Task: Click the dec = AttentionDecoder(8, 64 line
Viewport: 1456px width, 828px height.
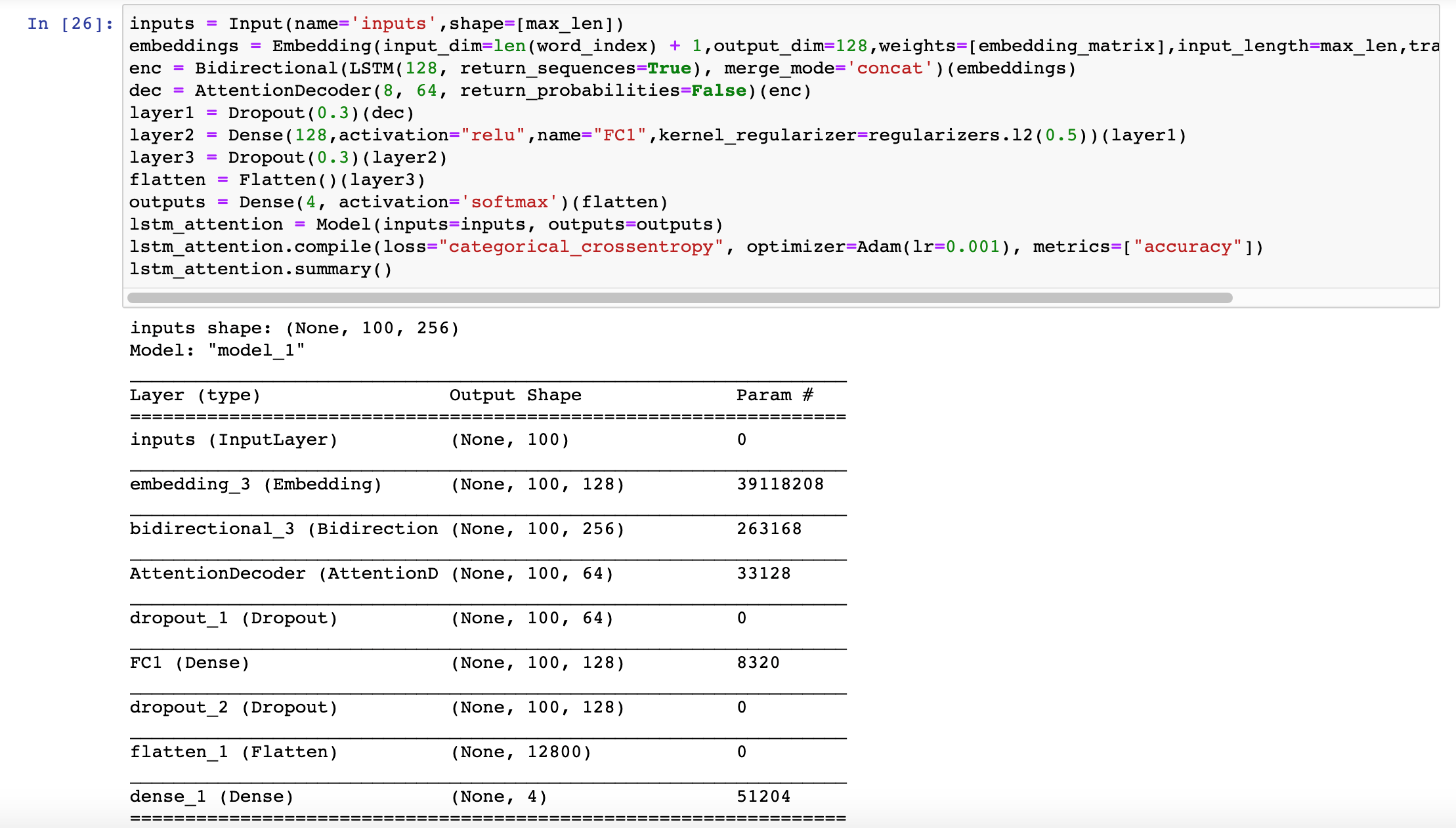Action: point(470,91)
